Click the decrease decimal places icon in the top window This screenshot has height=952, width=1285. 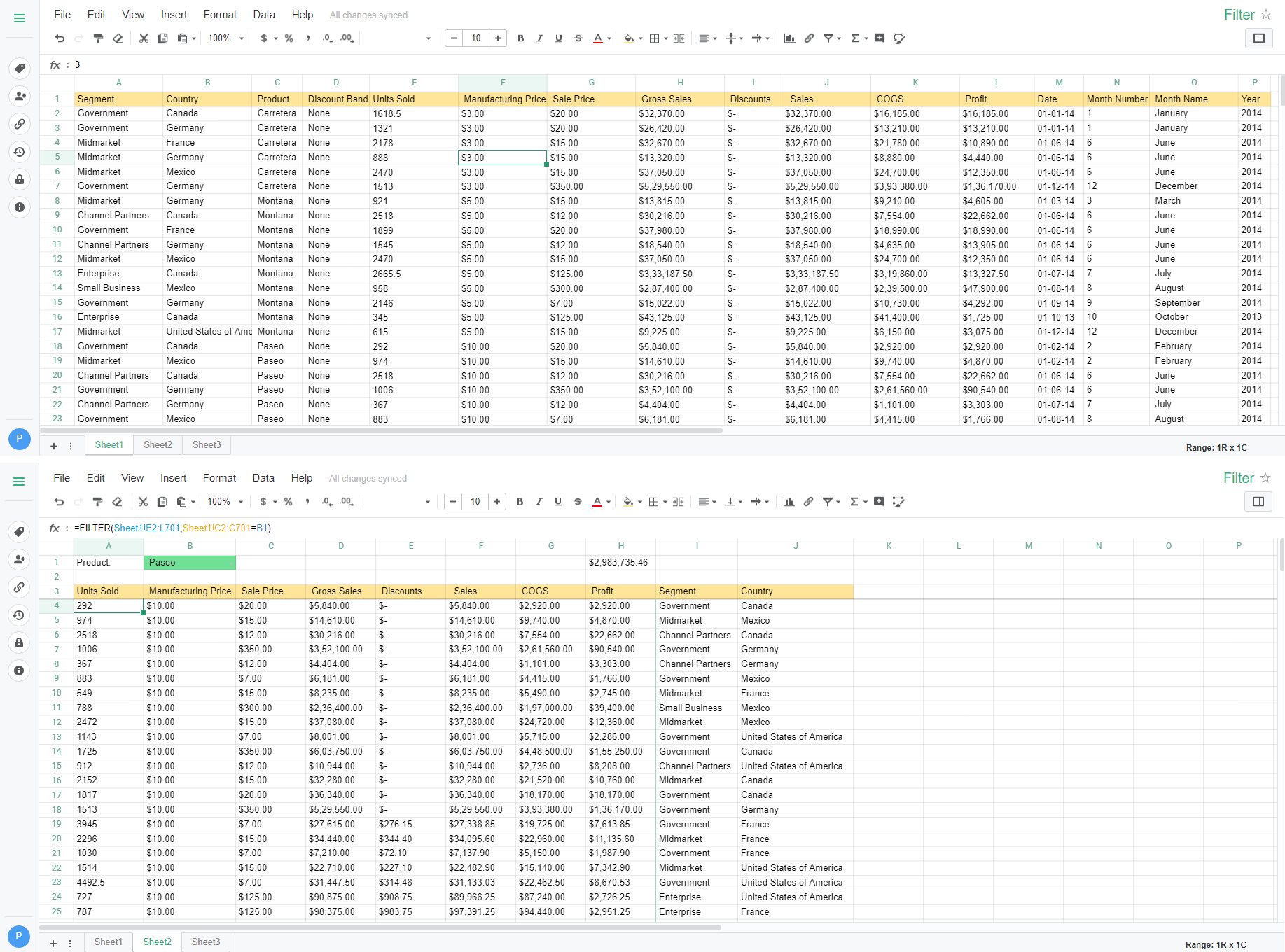click(x=327, y=38)
